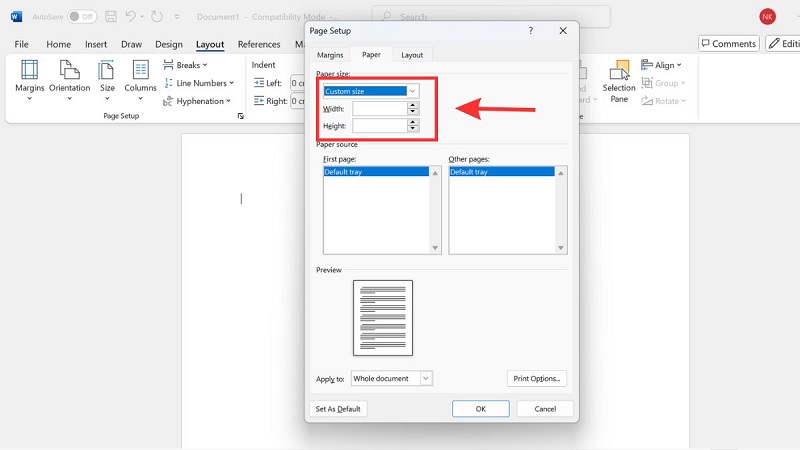Click the Undo arrow icon
Image resolution: width=800 pixels, height=450 pixels.
pos(133,16)
